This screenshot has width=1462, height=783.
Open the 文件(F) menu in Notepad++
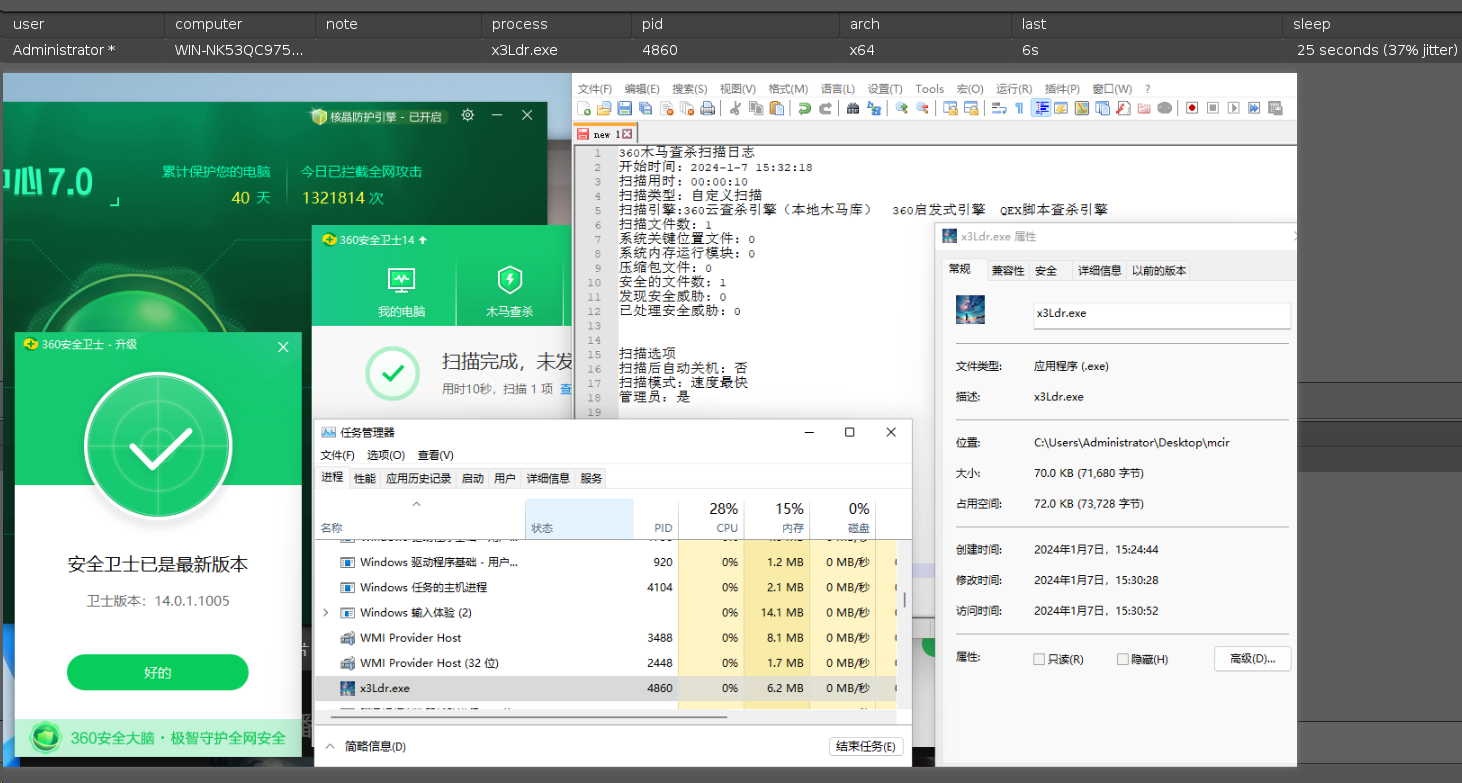click(595, 89)
